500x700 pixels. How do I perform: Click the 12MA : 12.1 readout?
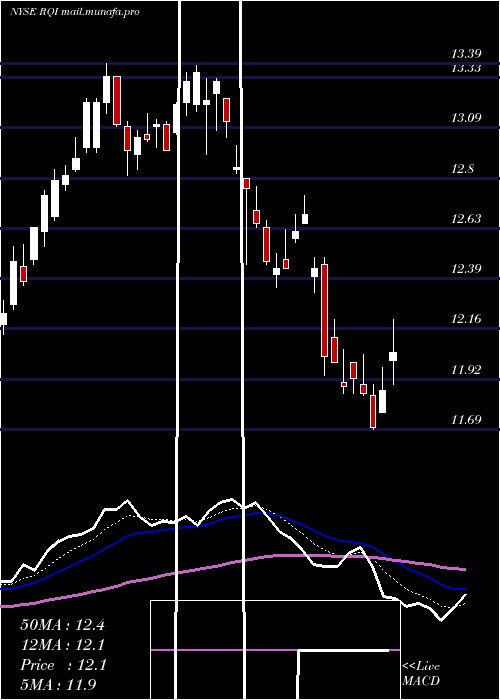pyautogui.click(x=63, y=645)
